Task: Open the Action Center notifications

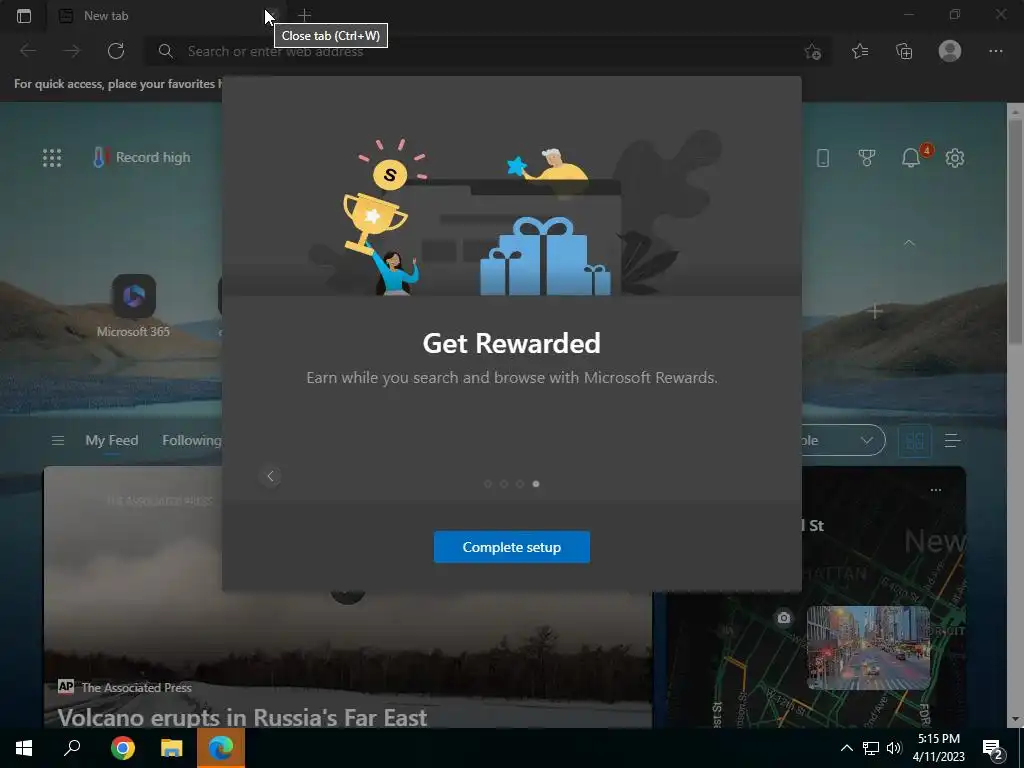Action: pos(993,748)
